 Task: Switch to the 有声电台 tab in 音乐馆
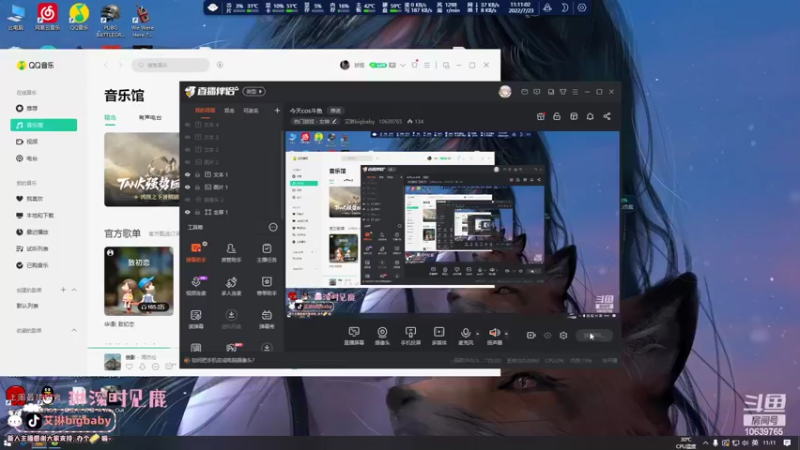tap(150, 117)
